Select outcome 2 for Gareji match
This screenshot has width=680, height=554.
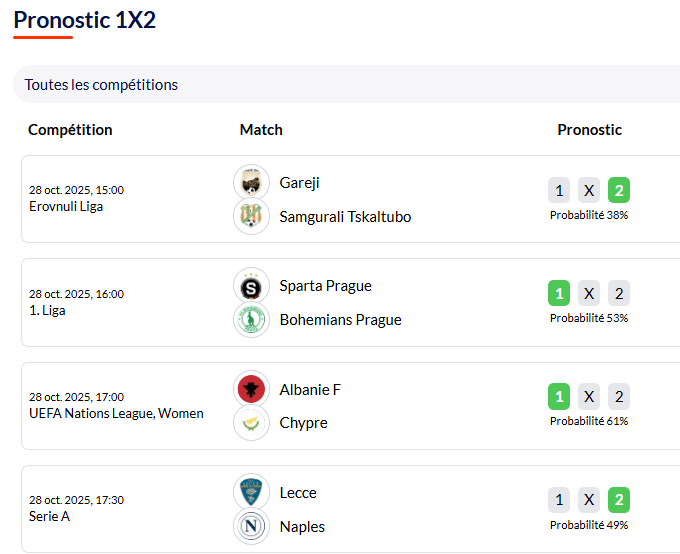point(619,190)
